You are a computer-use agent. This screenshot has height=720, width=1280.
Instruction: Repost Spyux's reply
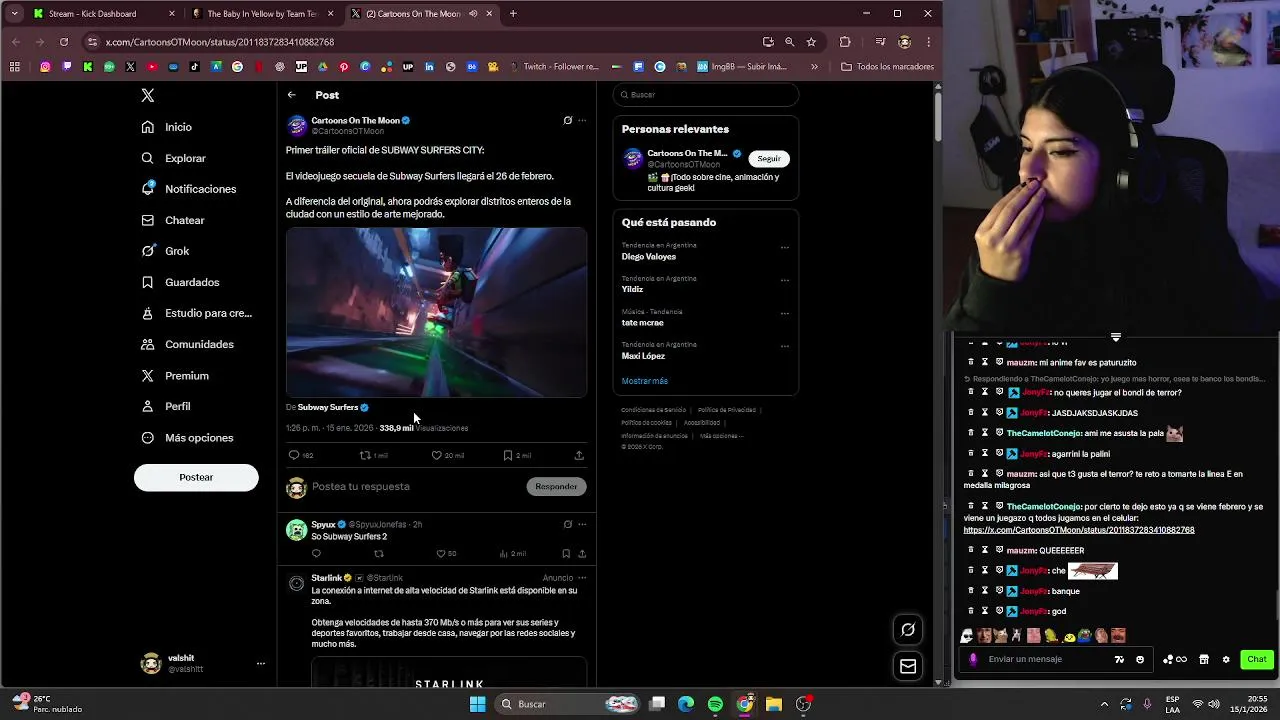[378, 553]
